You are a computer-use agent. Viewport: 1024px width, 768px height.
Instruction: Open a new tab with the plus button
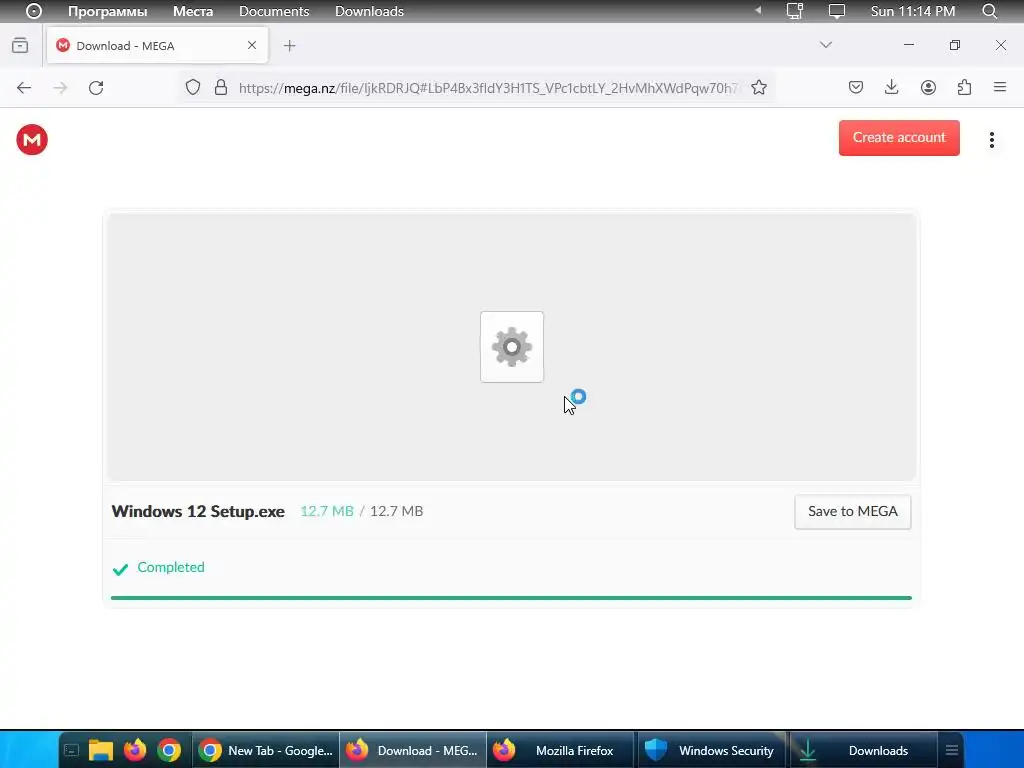[x=290, y=46]
